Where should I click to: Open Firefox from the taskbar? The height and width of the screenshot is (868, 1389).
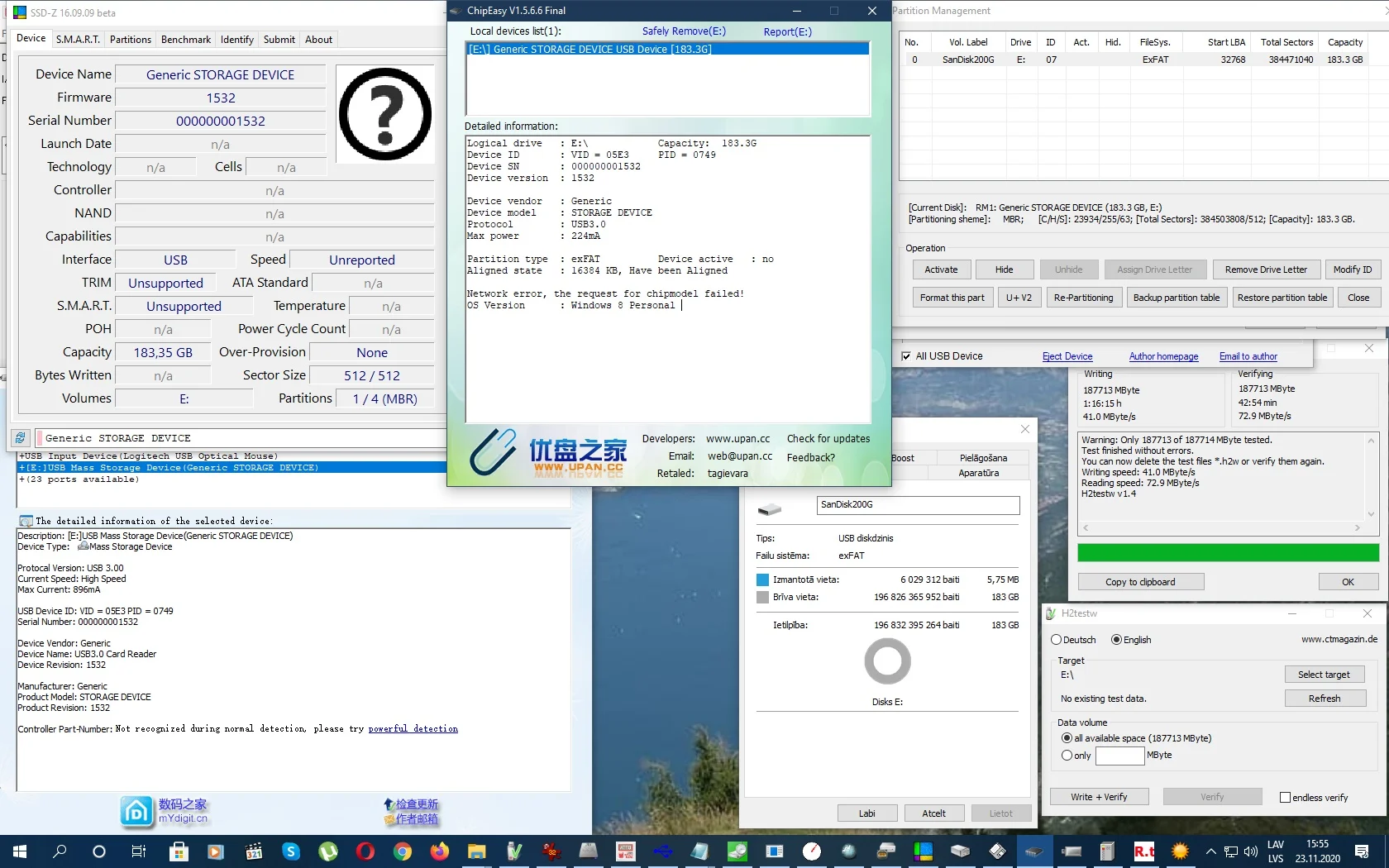coord(439,851)
